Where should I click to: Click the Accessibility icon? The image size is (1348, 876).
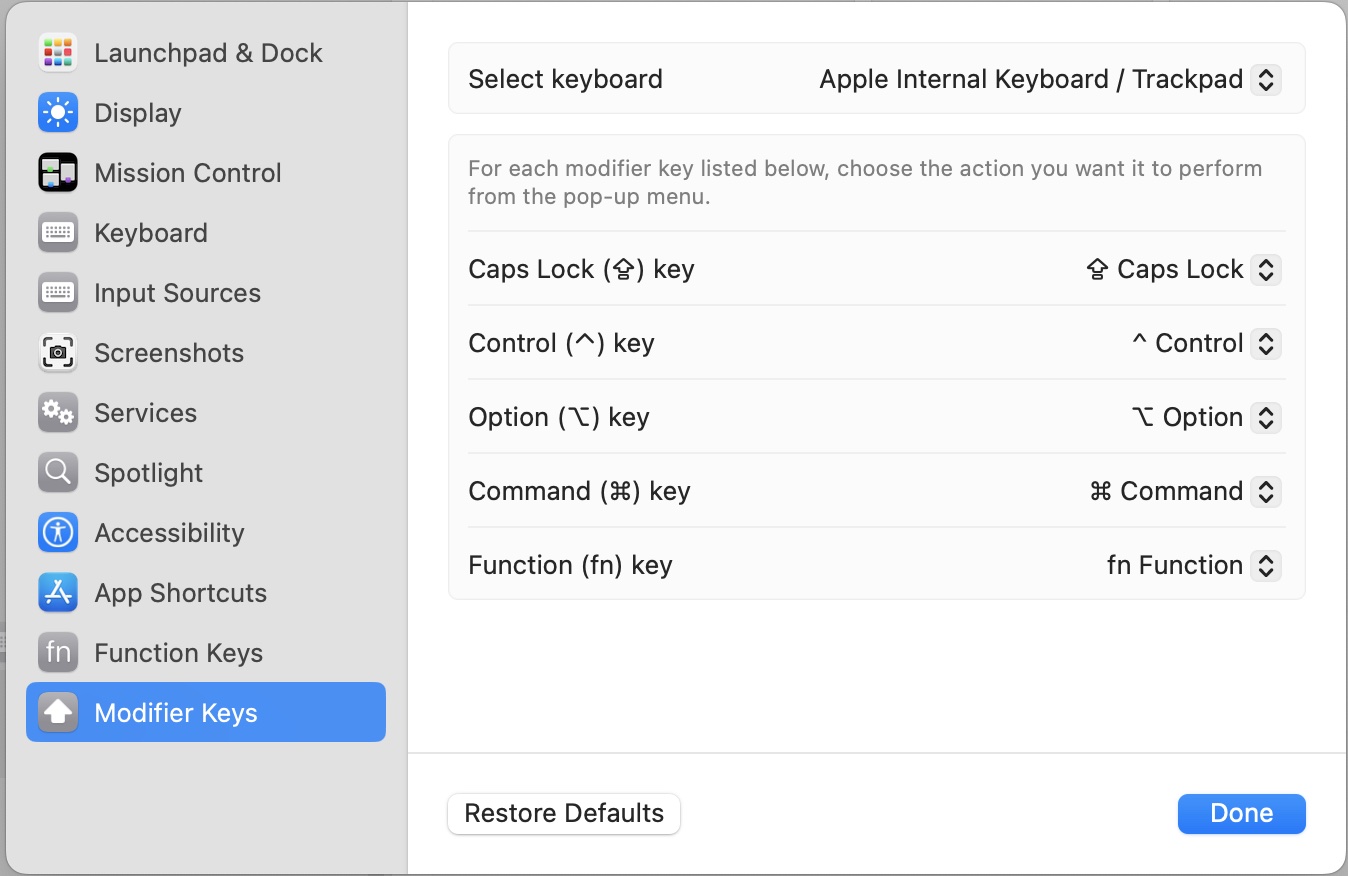[x=57, y=532]
